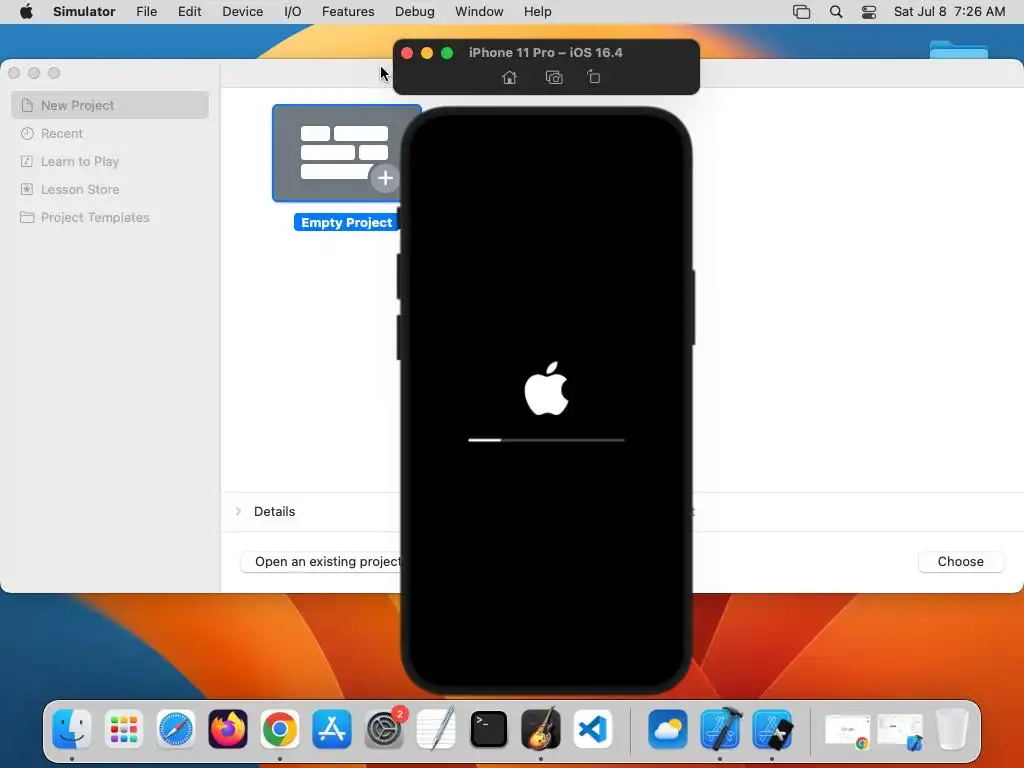Screen dimensions: 1024x768
Task: Open the I/O menu
Action: (x=293, y=12)
